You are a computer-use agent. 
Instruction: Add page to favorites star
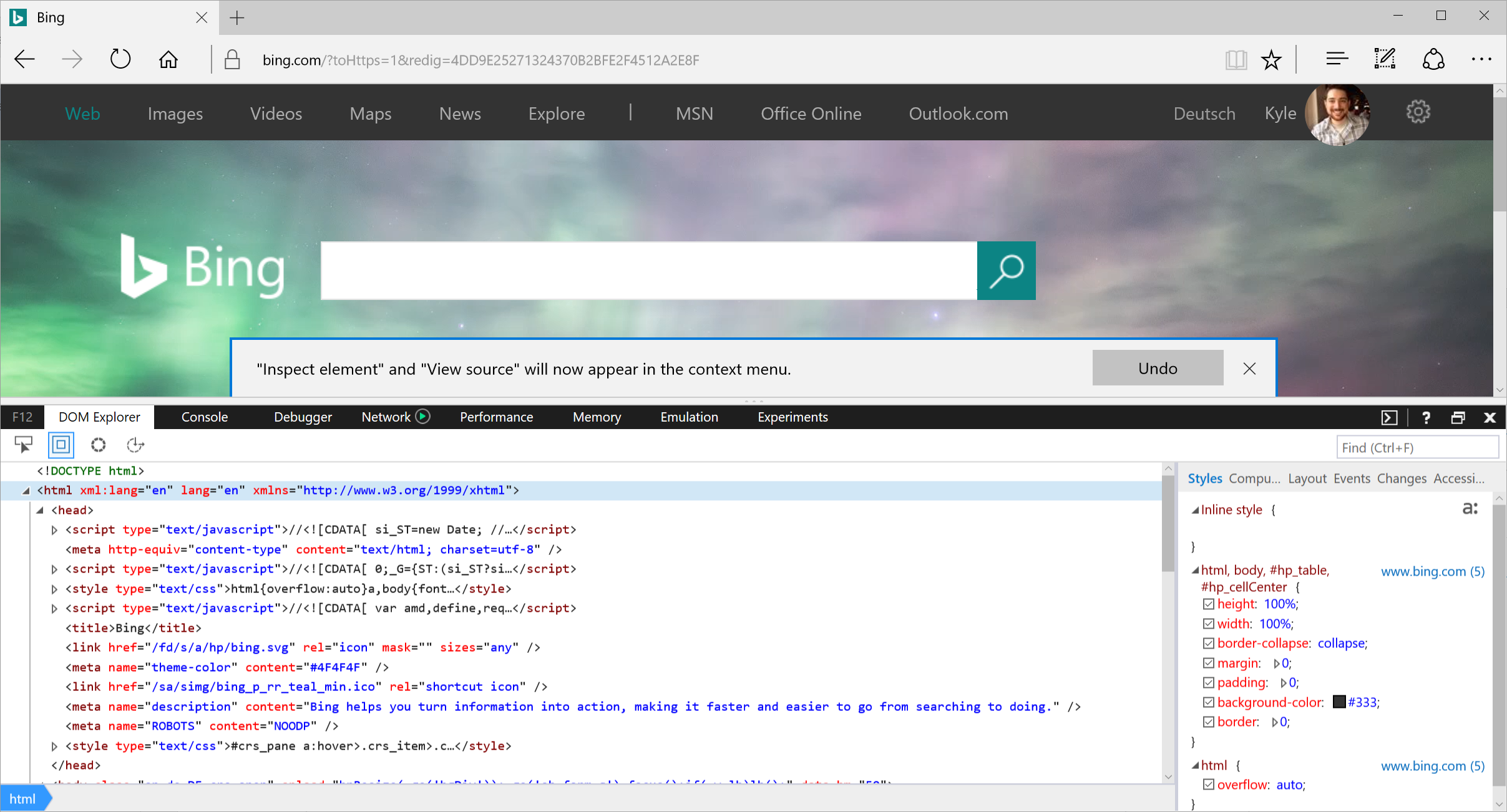pyautogui.click(x=1271, y=60)
